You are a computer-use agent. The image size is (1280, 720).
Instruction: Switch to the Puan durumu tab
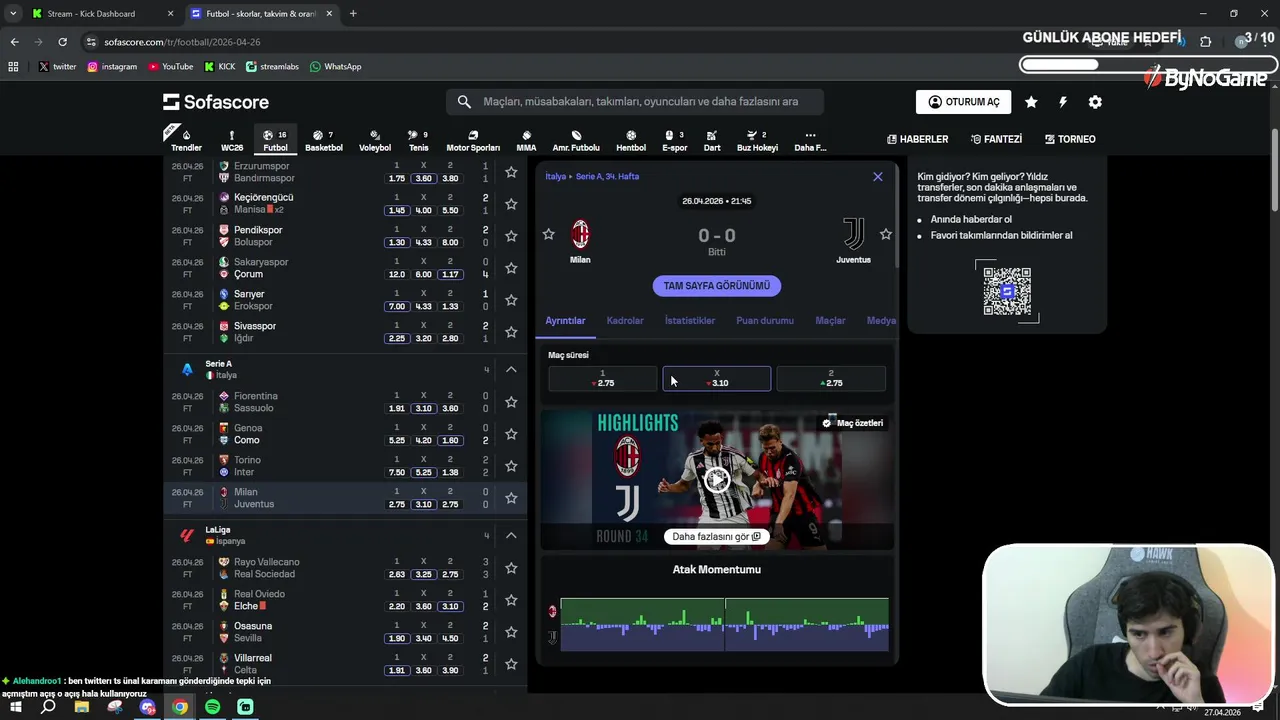[765, 321]
